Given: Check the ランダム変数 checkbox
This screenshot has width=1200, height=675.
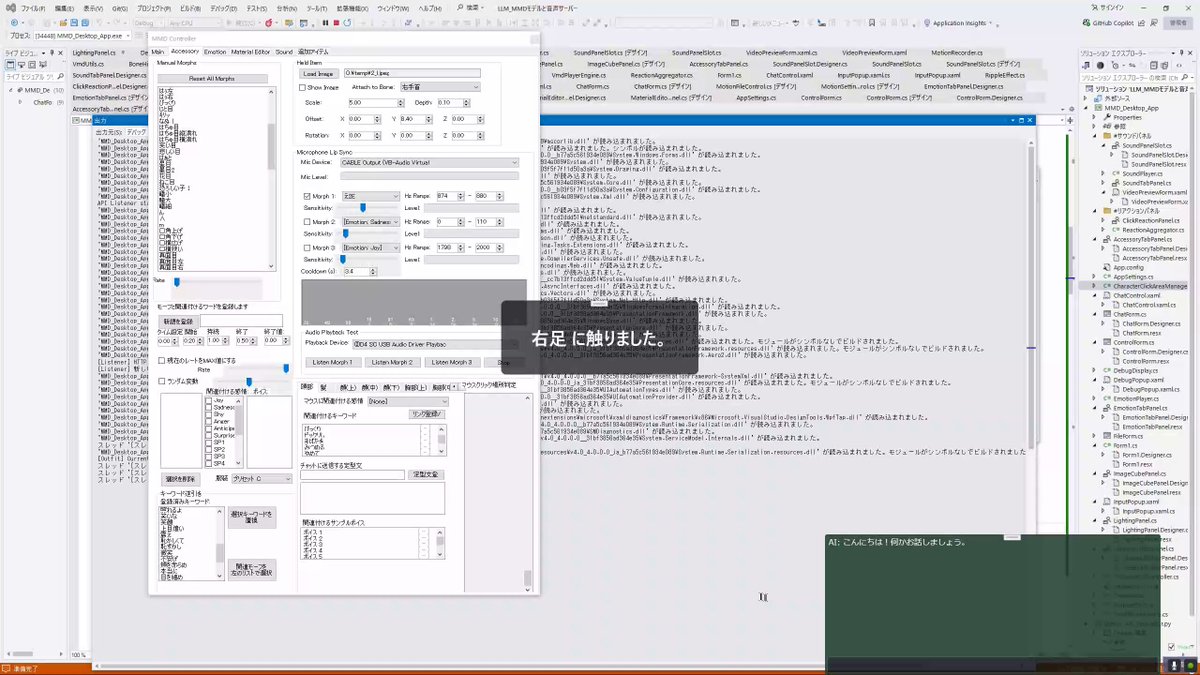Looking at the screenshot, I should pos(162,381).
